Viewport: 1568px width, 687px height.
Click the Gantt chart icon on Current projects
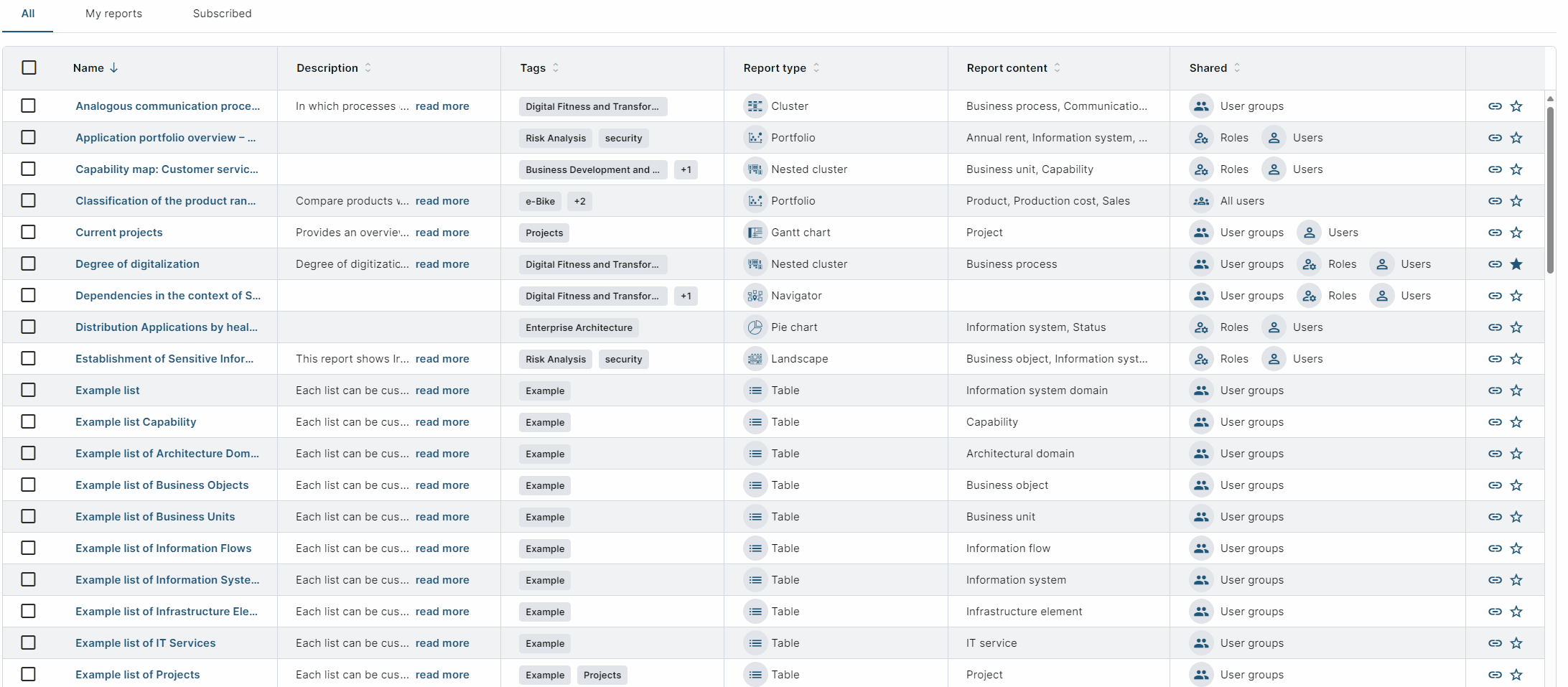[755, 232]
